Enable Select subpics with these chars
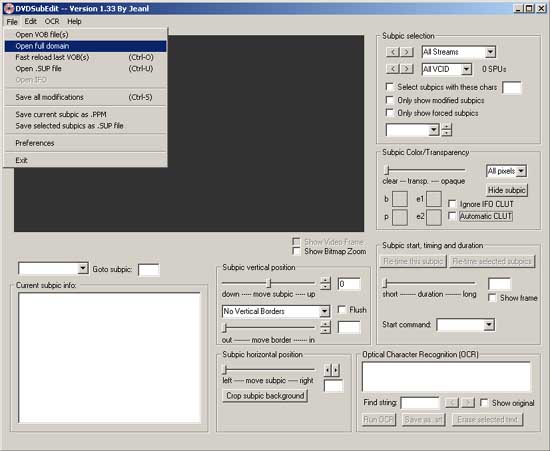550x451 pixels. [x=389, y=87]
